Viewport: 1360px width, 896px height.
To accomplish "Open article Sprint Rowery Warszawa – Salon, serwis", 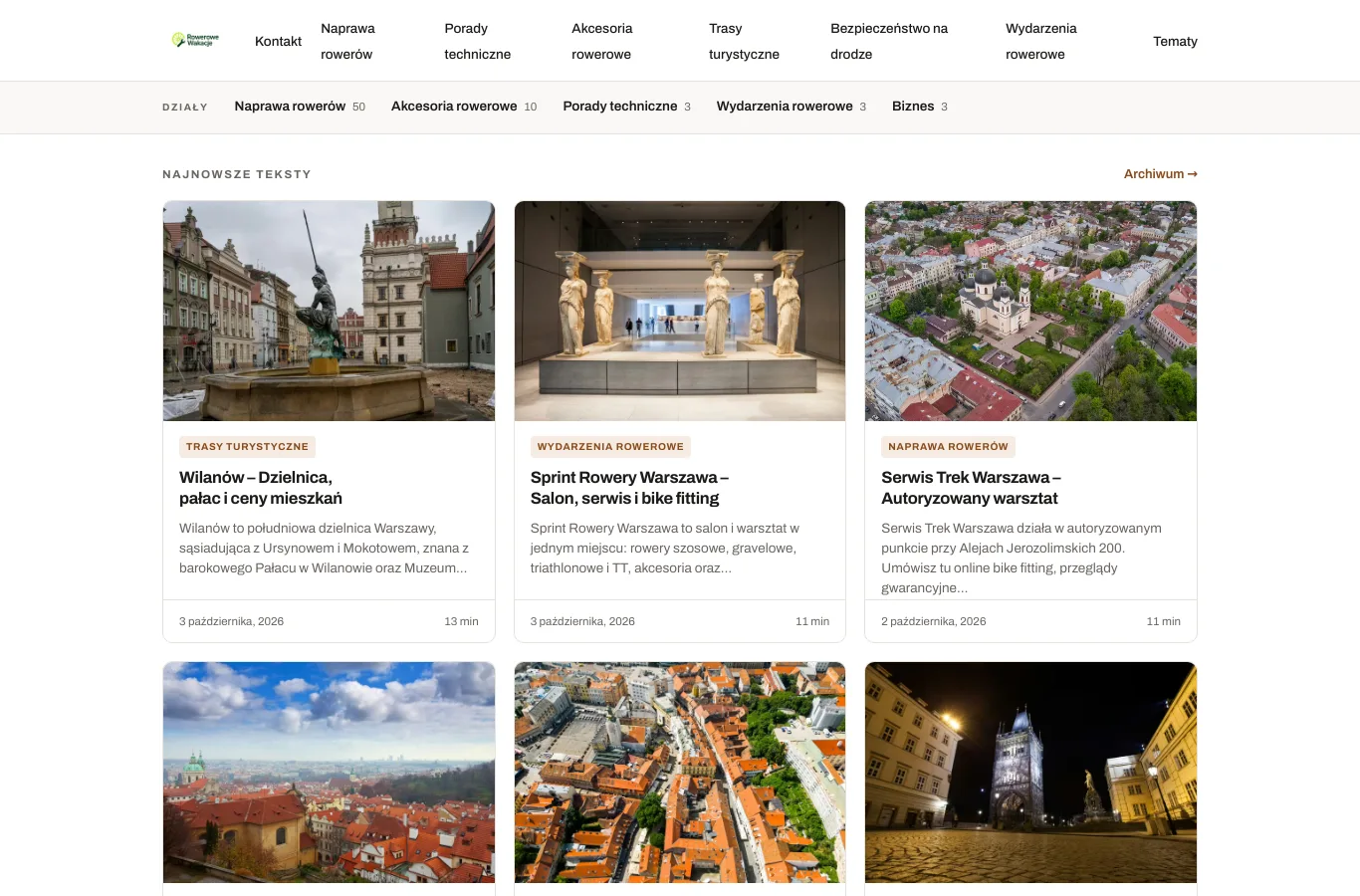I will [x=629, y=488].
